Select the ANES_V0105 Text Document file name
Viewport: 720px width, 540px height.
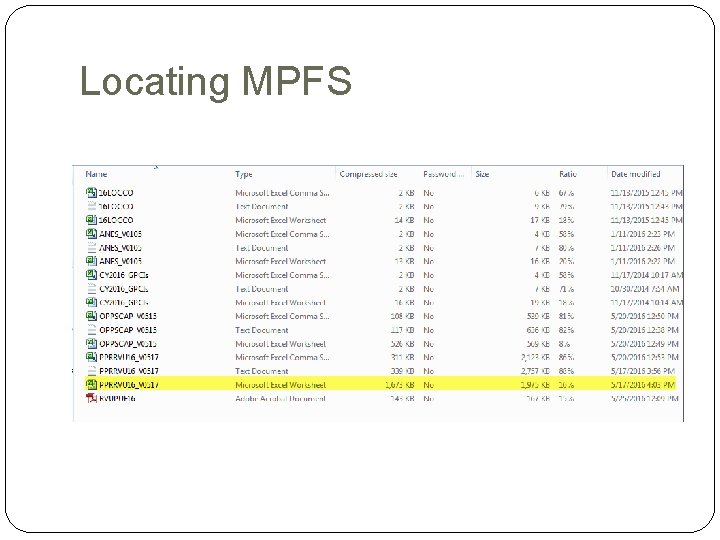tap(120, 248)
